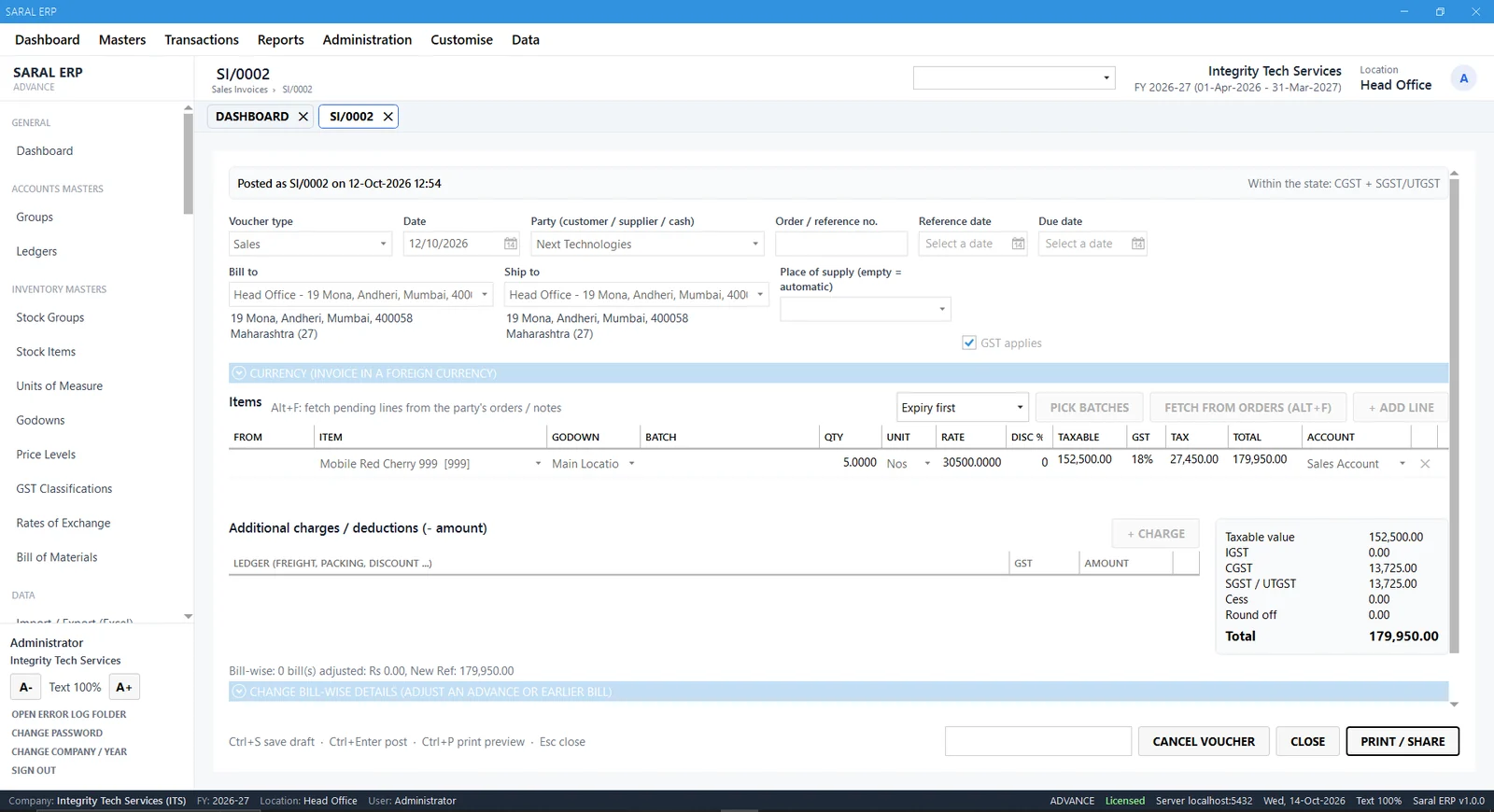1494x812 pixels.
Task: Open the Party customer dropdown
Action: click(647, 244)
